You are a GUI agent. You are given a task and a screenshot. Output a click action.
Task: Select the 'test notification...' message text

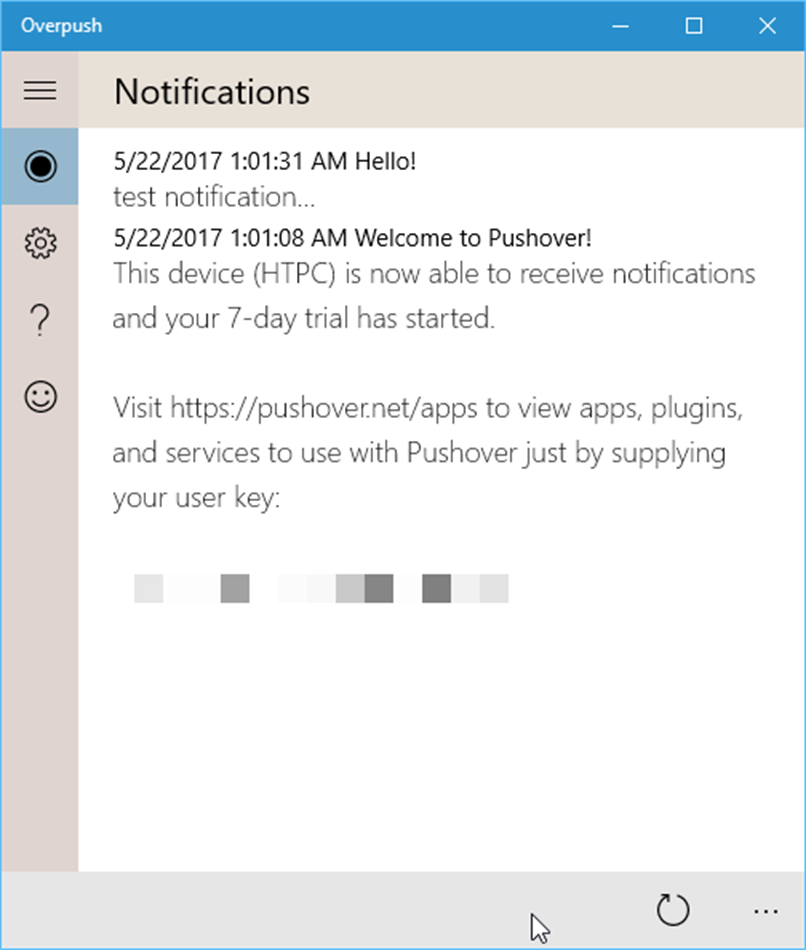pos(214,198)
